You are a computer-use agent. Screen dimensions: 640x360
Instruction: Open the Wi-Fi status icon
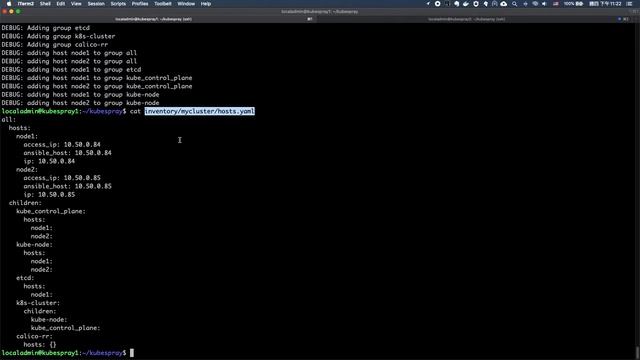click(535, 4)
